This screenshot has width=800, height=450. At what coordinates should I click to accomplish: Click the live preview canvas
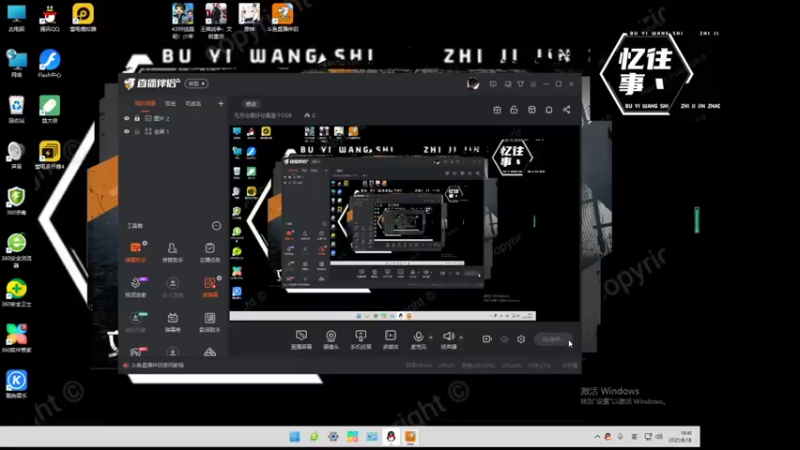click(x=404, y=223)
